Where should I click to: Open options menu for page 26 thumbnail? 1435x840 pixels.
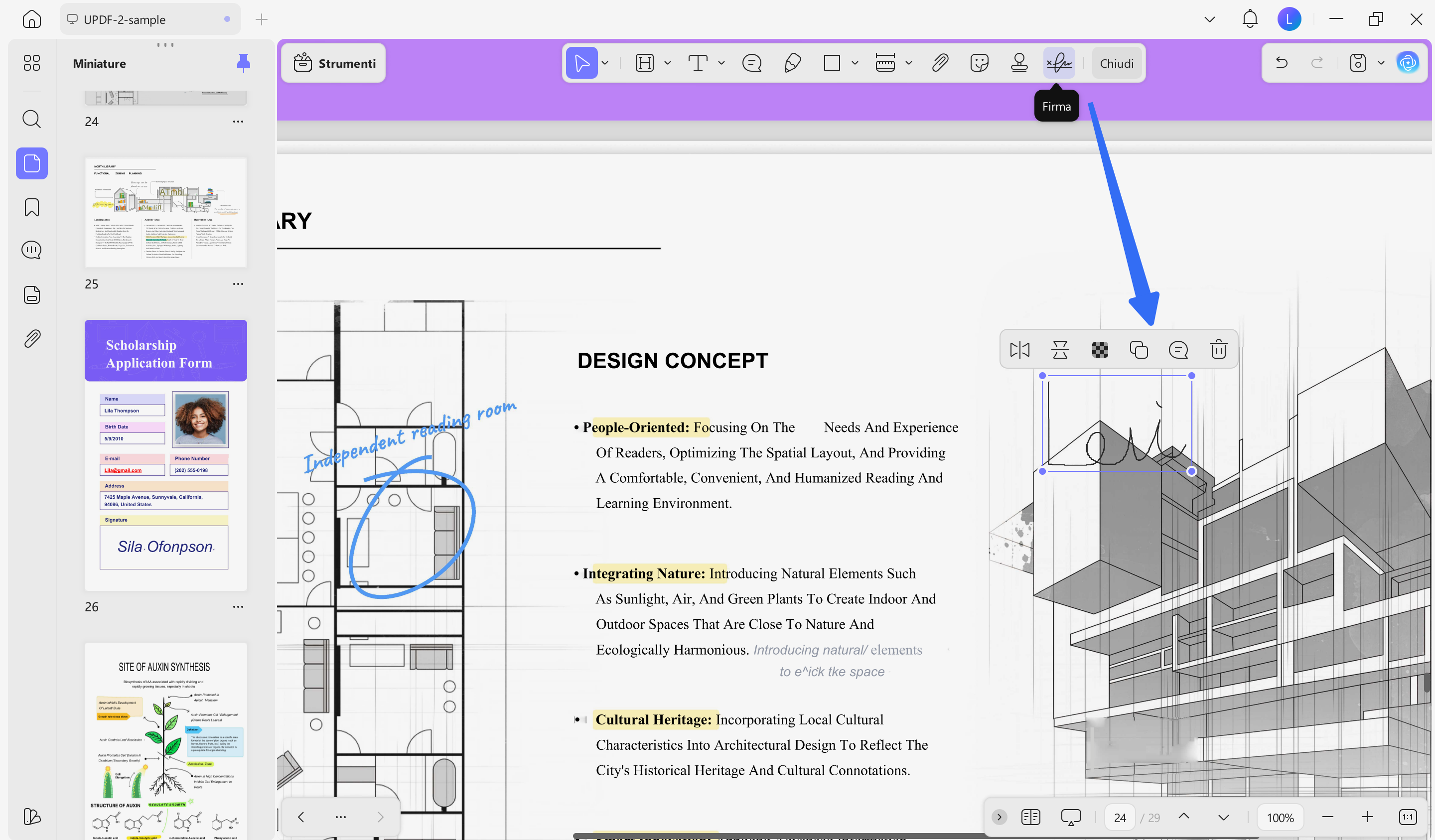[x=238, y=606]
